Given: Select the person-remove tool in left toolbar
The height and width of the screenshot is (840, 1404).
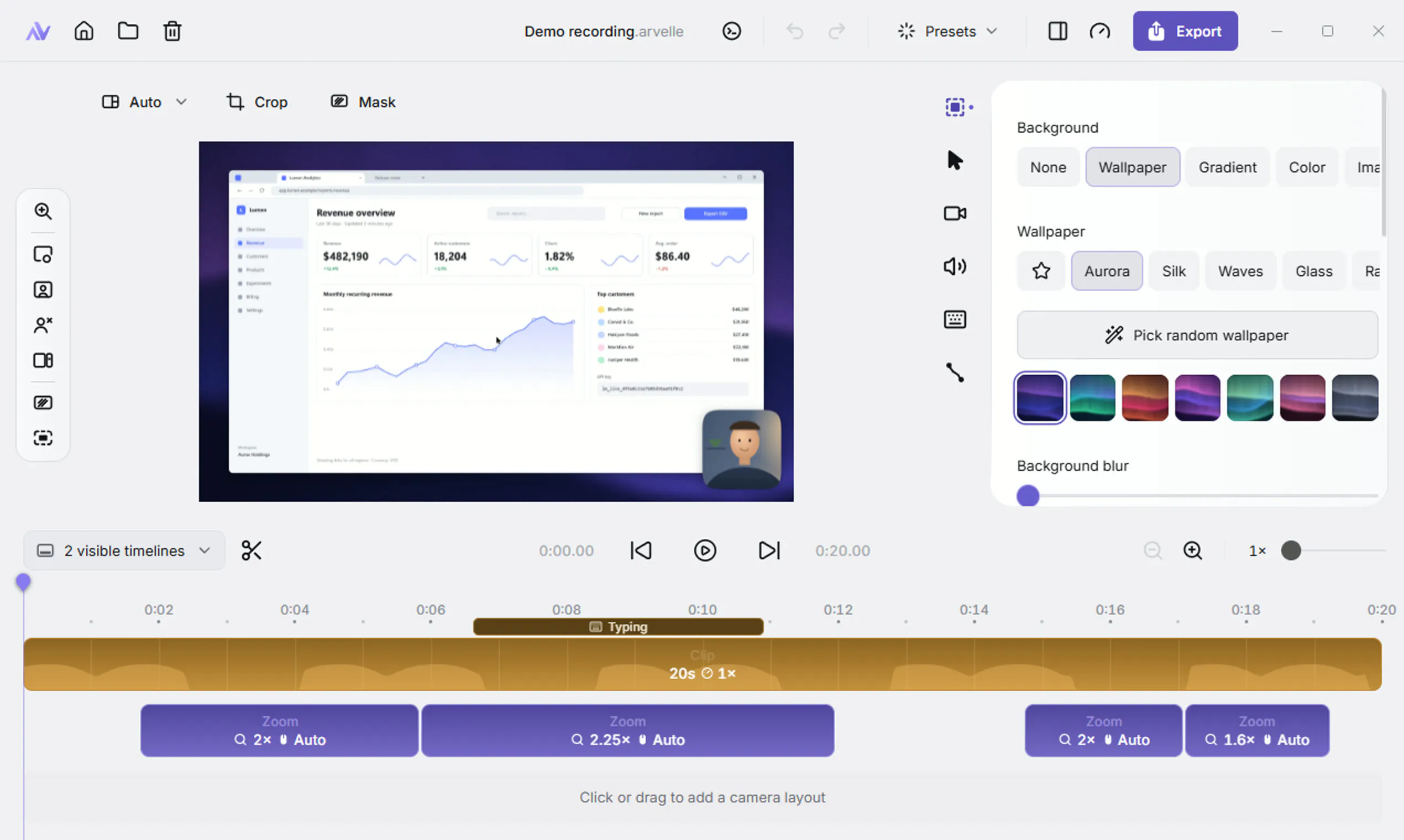Looking at the screenshot, I should pos(43,325).
